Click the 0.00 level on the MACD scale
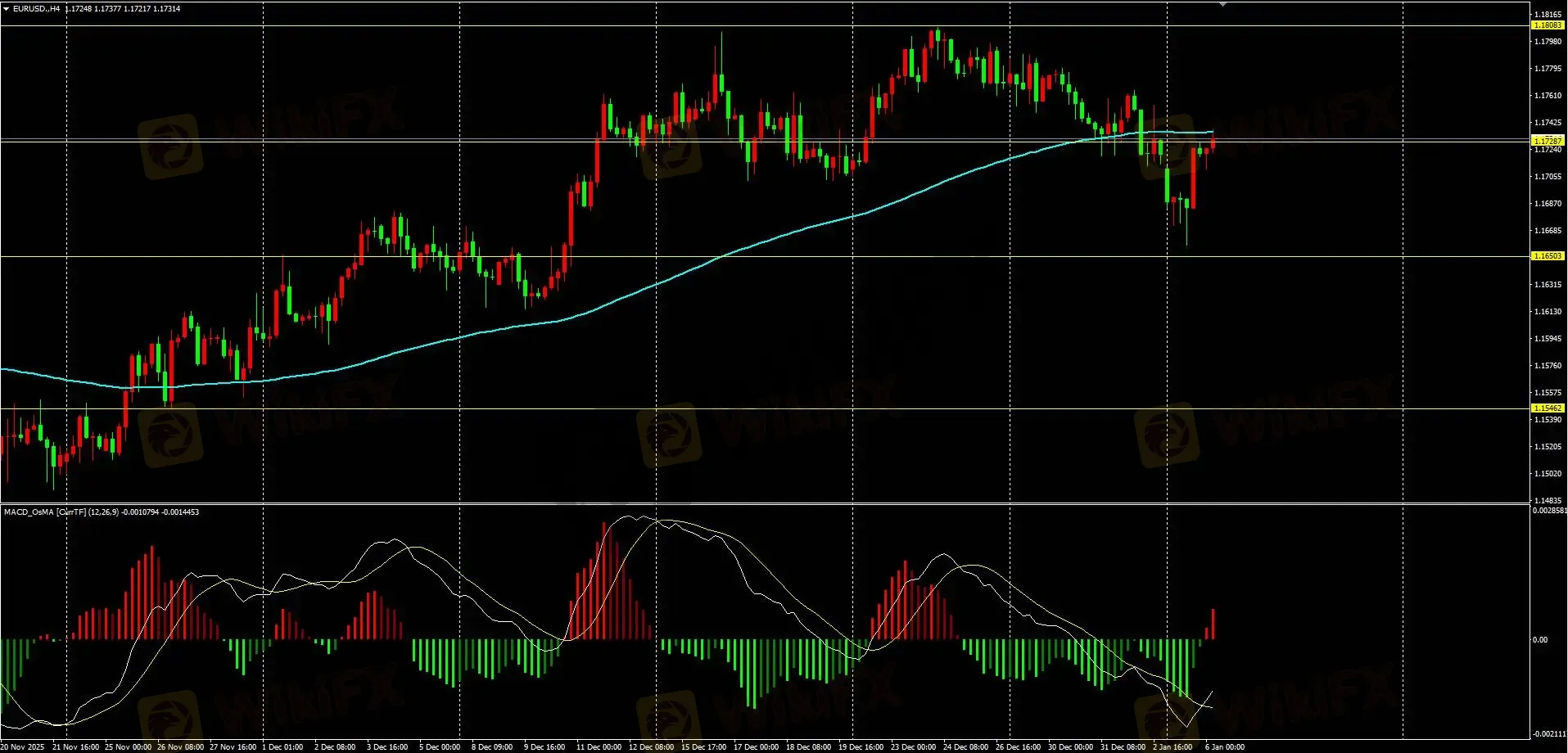Image resolution: width=1568 pixels, height=753 pixels. click(x=1540, y=640)
